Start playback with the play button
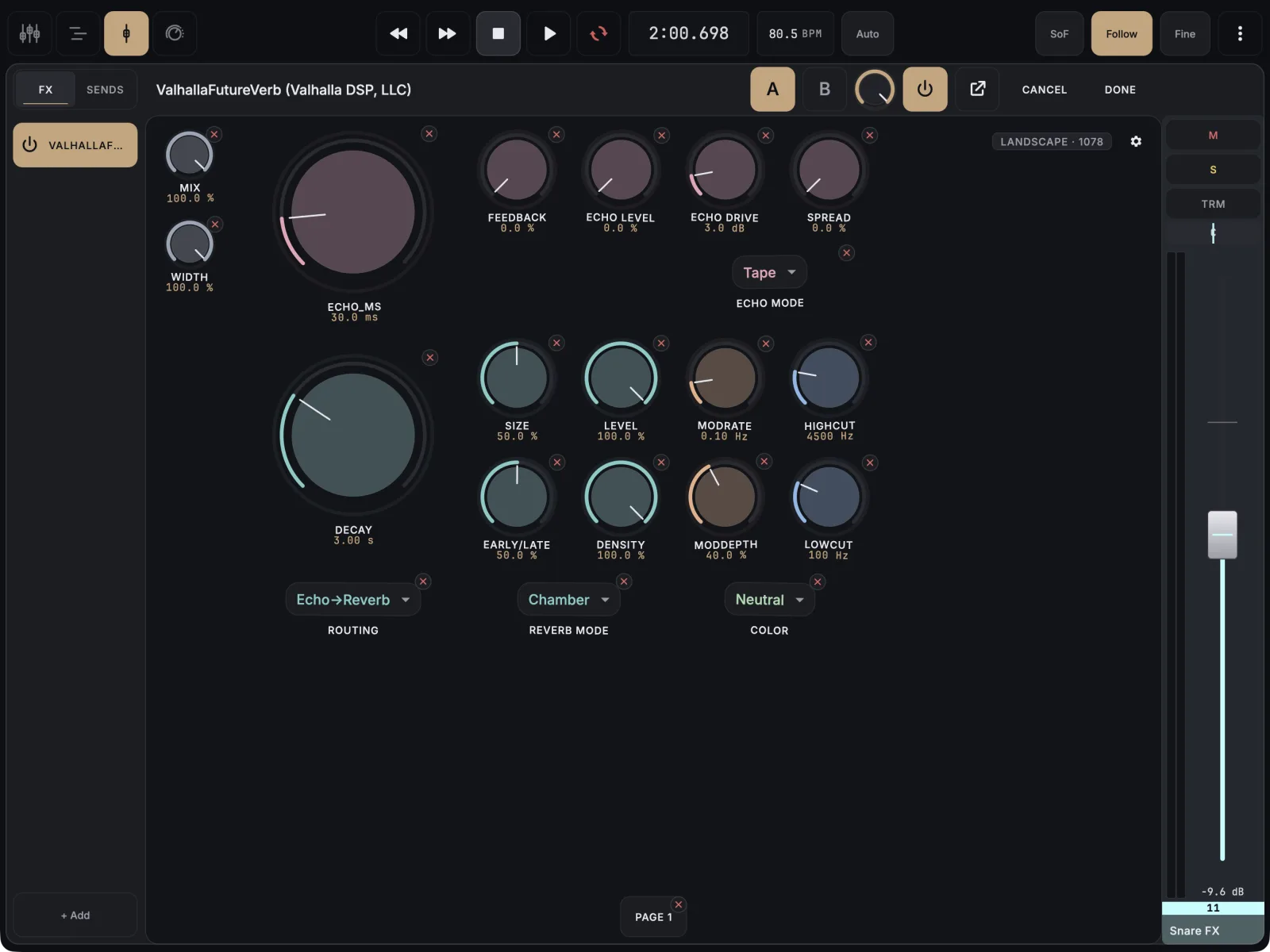 [x=548, y=33]
